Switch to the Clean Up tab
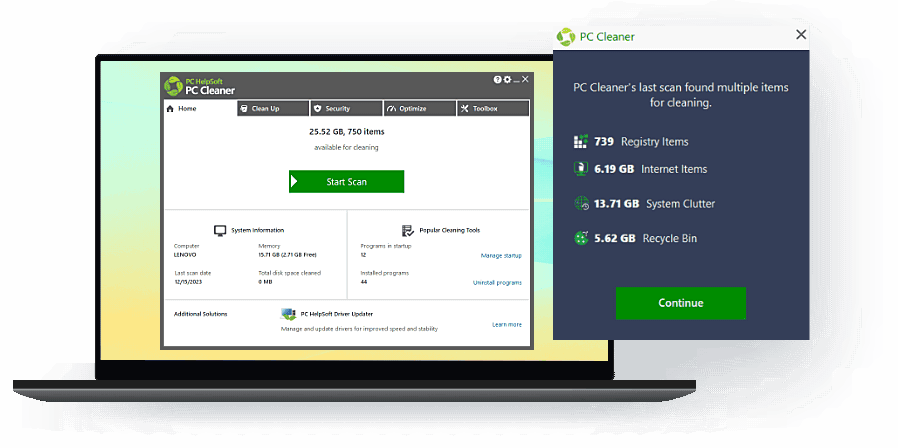 (x=273, y=108)
